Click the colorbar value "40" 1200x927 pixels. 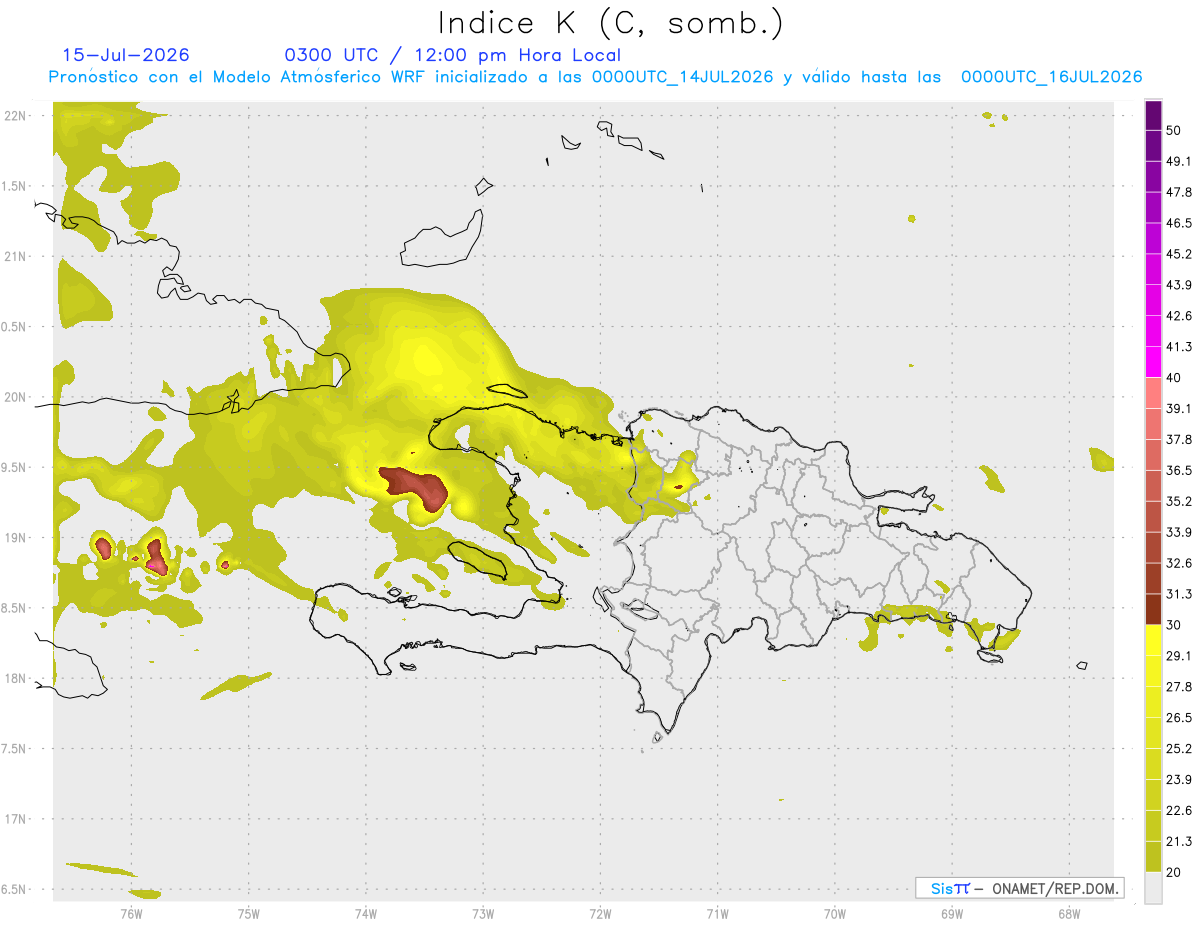1174,377
